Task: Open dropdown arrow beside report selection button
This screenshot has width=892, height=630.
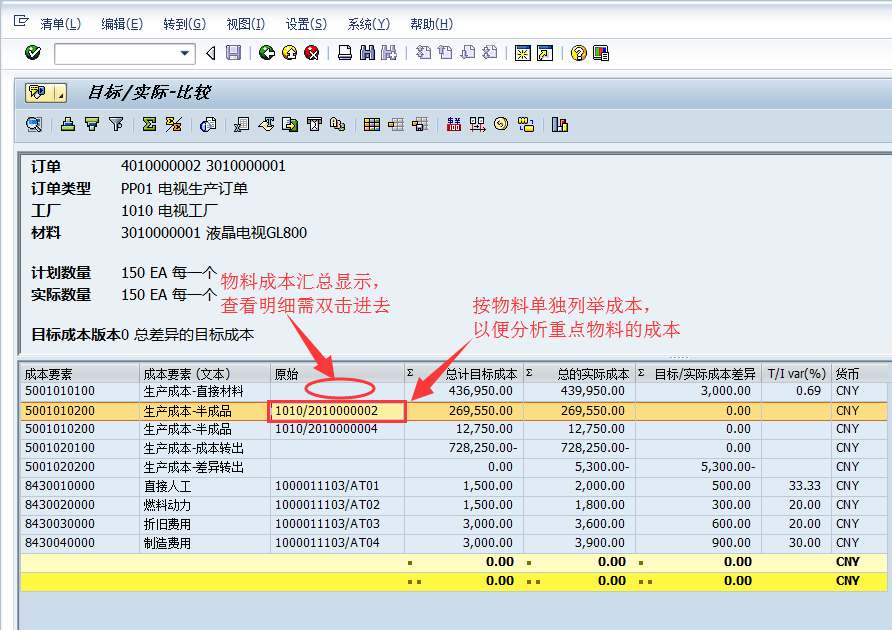Action: (61, 93)
